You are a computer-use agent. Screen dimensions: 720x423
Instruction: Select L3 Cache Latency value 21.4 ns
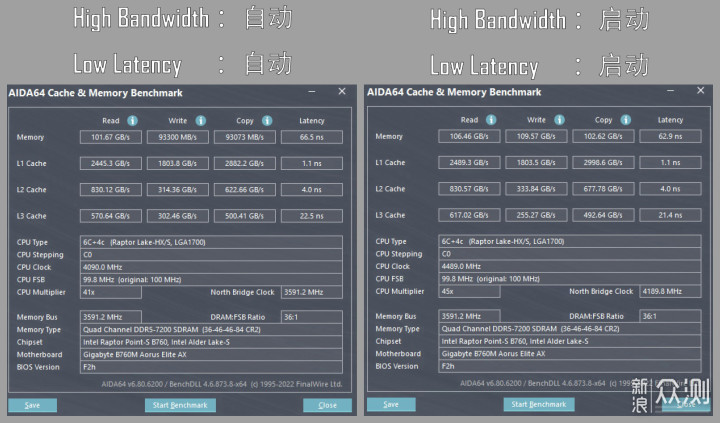[x=670, y=215]
